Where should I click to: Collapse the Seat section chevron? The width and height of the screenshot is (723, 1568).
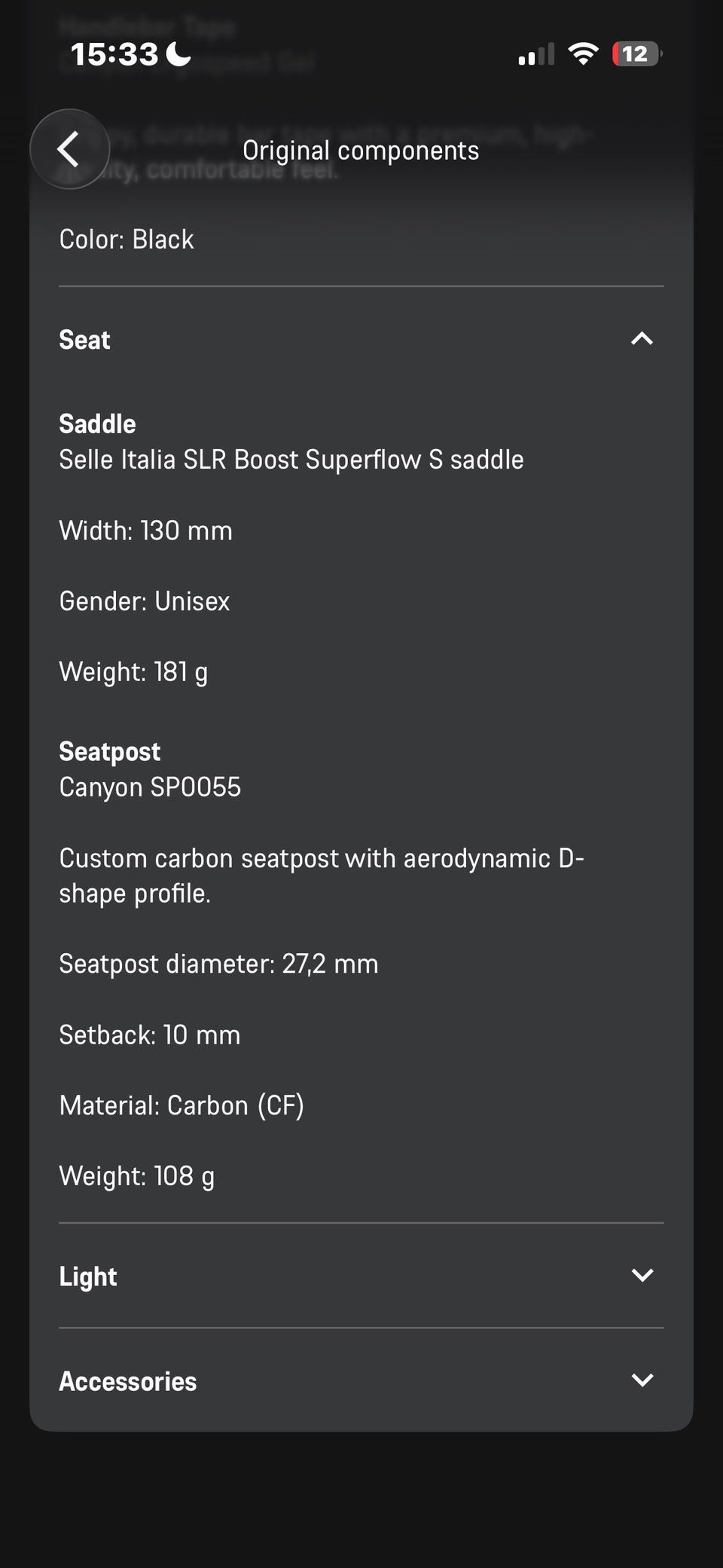click(x=642, y=339)
